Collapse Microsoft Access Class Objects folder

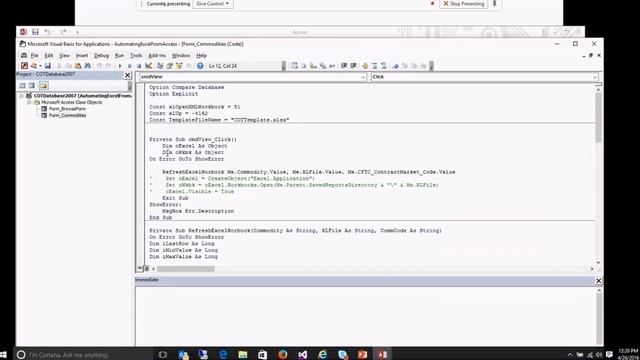(29, 102)
